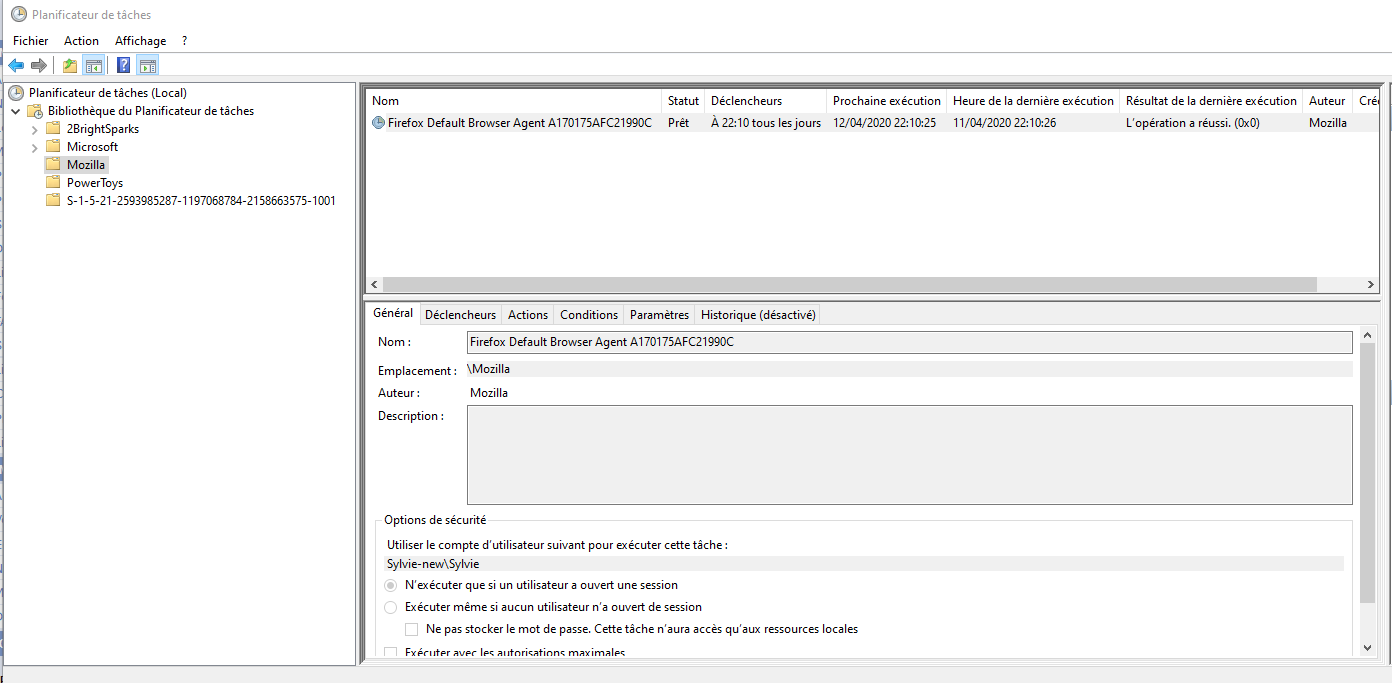Sort by the Statut column header
1392x683 pixels.
pos(683,101)
